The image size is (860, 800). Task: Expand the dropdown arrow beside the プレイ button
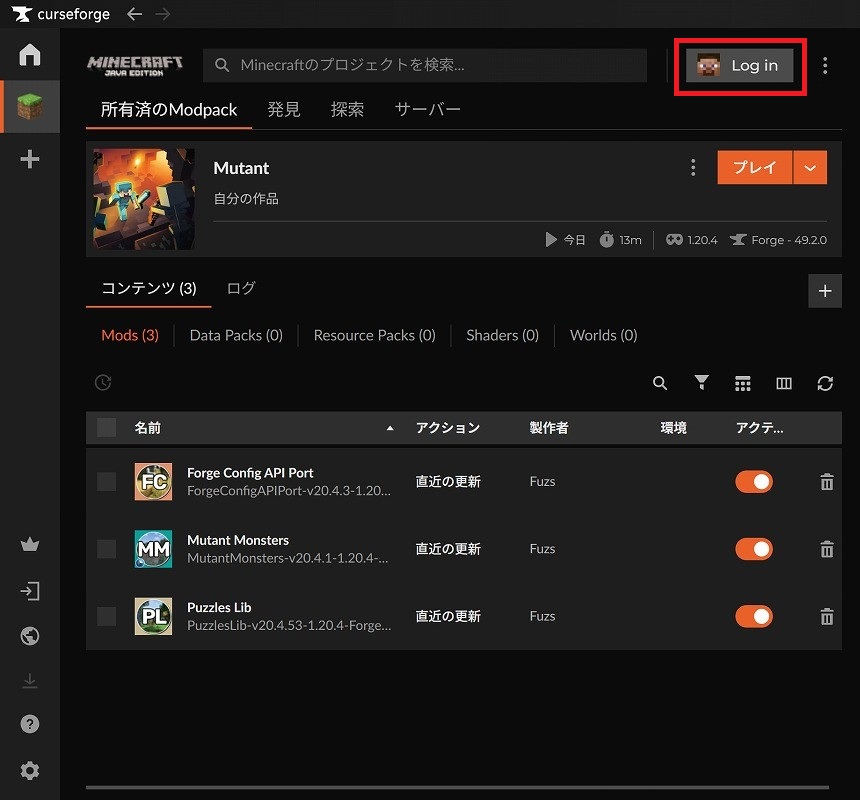[810, 168]
